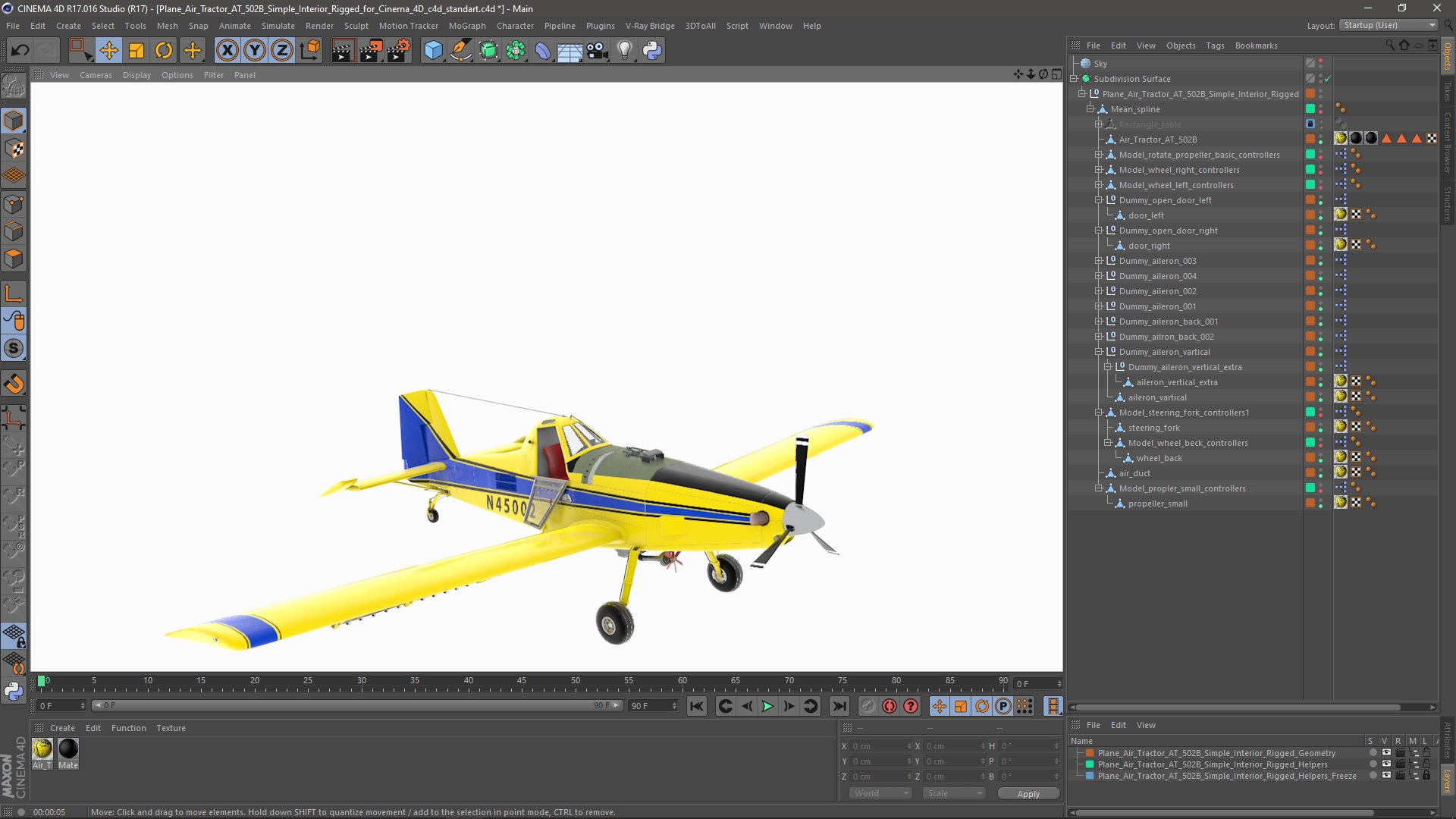This screenshot has height=819, width=1456.
Task: Open material manager Texture menu
Action: tap(171, 728)
